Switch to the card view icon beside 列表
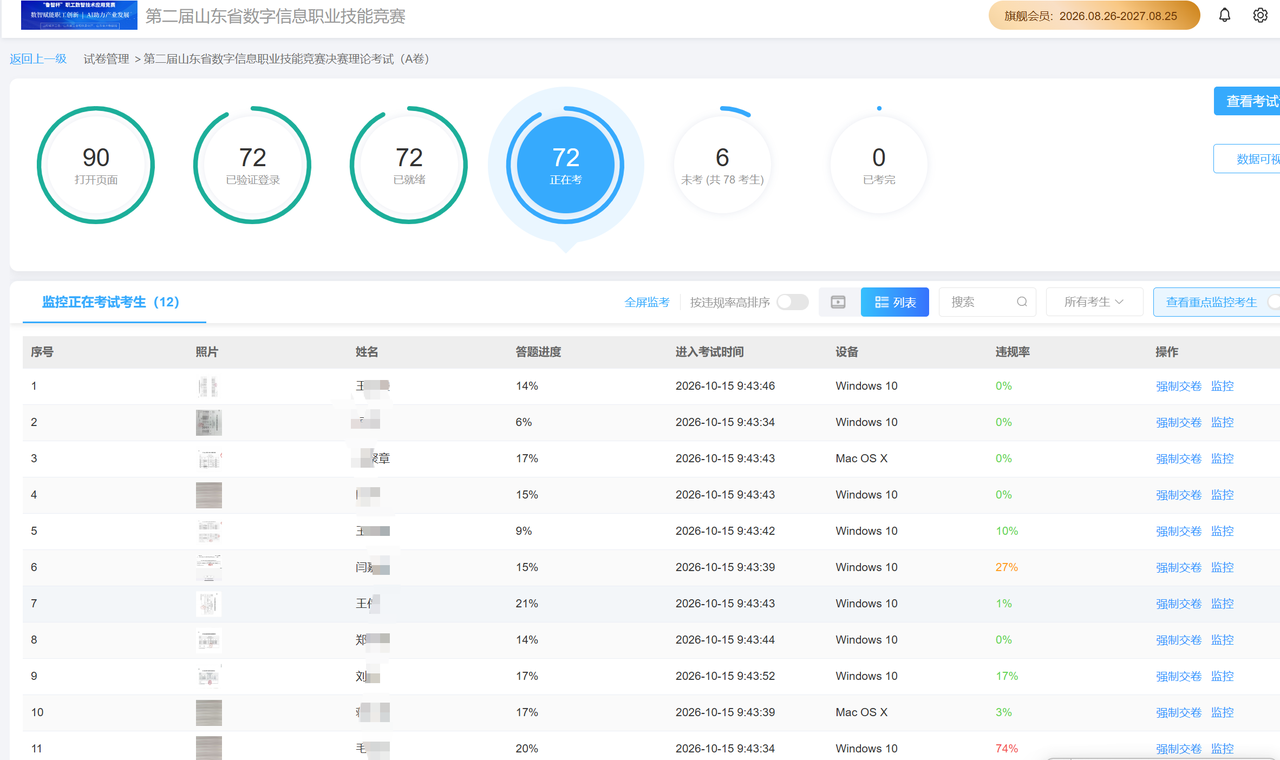The width and height of the screenshot is (1280, 760). 838,302
